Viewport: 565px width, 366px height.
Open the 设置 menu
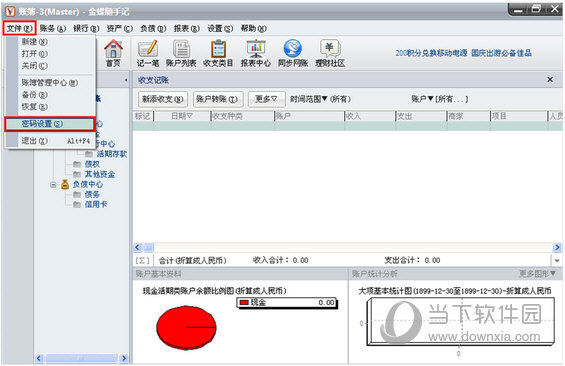coord(220,28)
